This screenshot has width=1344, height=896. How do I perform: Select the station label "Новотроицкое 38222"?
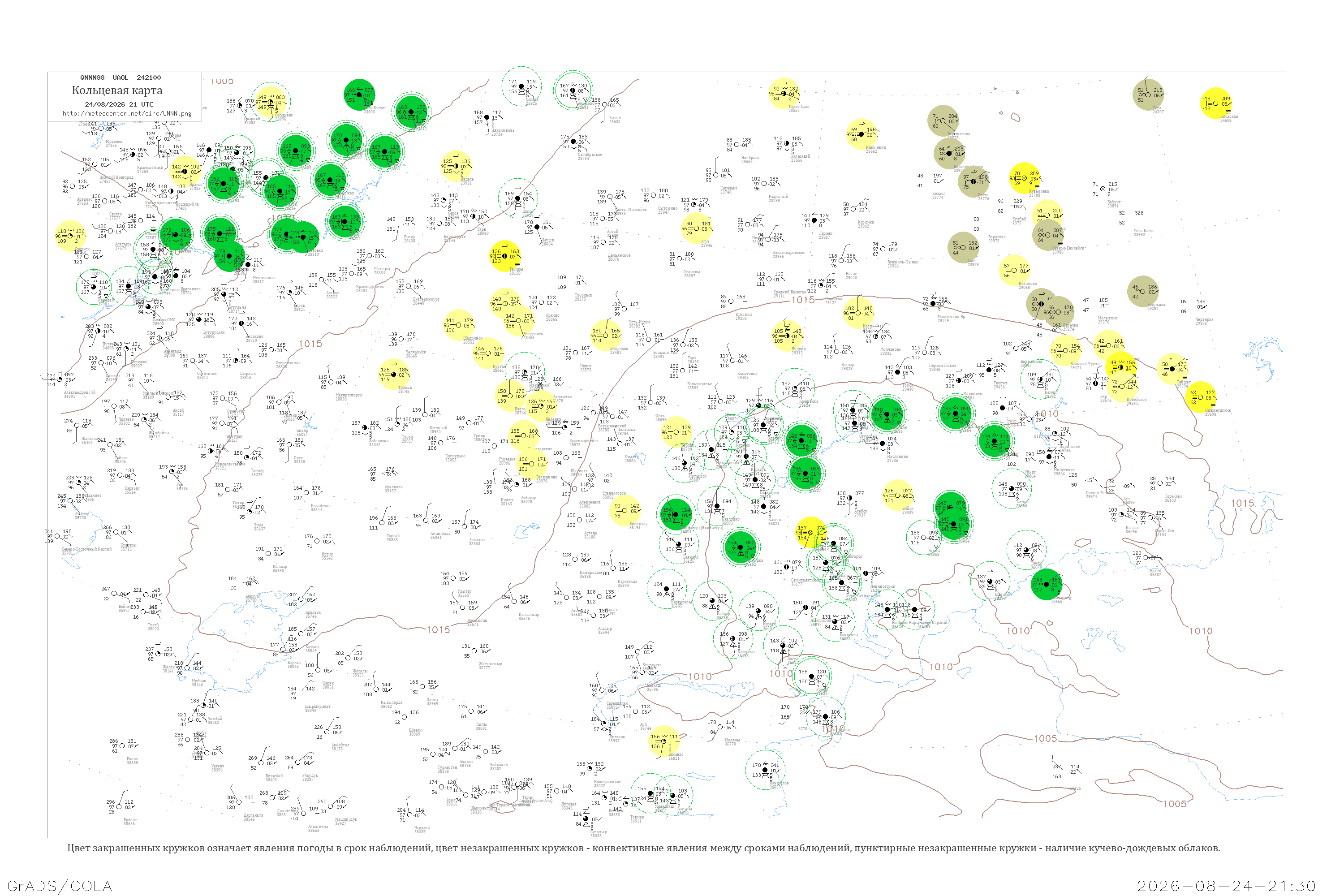[x=607, y=784]
